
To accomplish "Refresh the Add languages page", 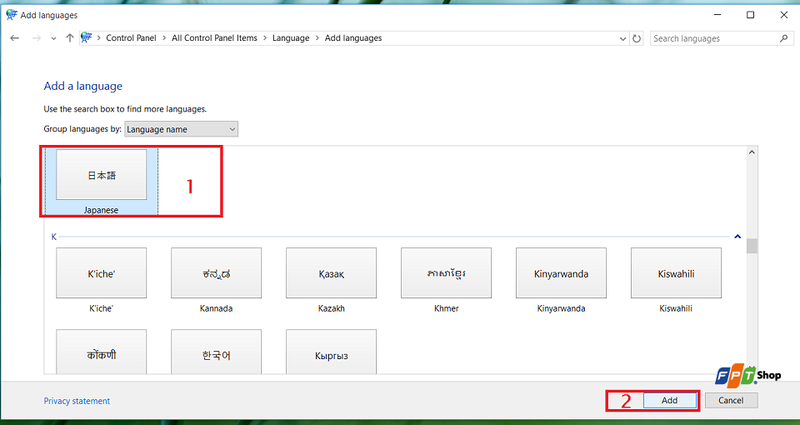I will pos(637,38).
